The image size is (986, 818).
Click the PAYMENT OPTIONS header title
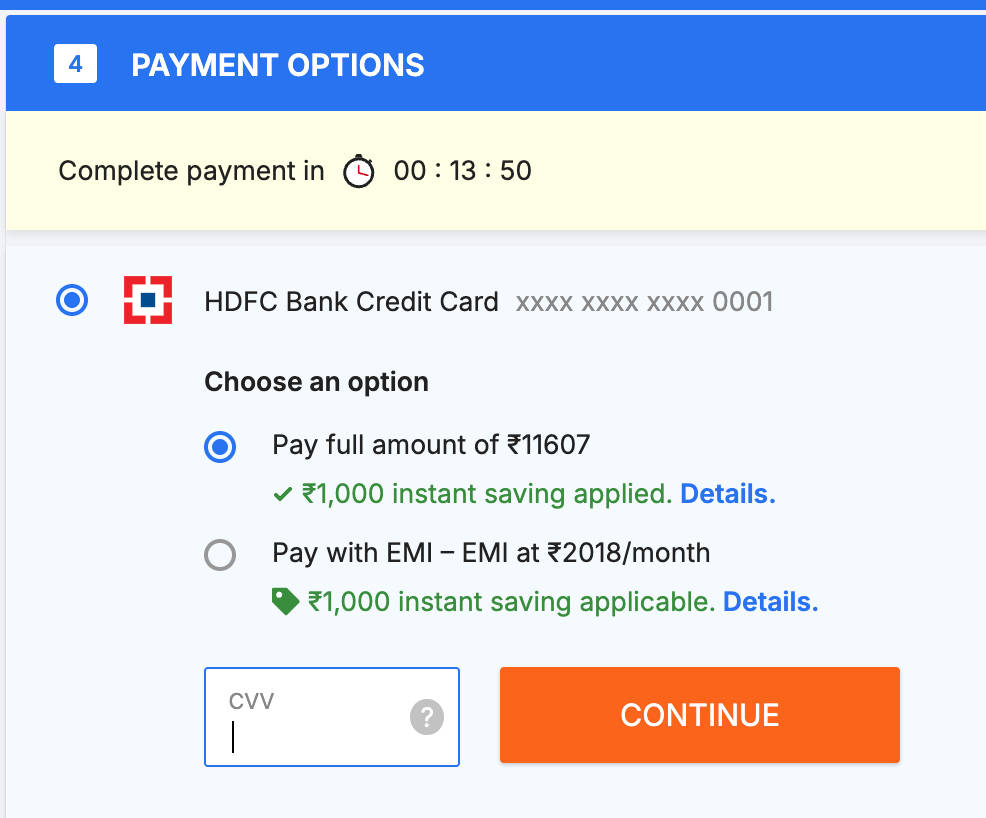[278, 66]
